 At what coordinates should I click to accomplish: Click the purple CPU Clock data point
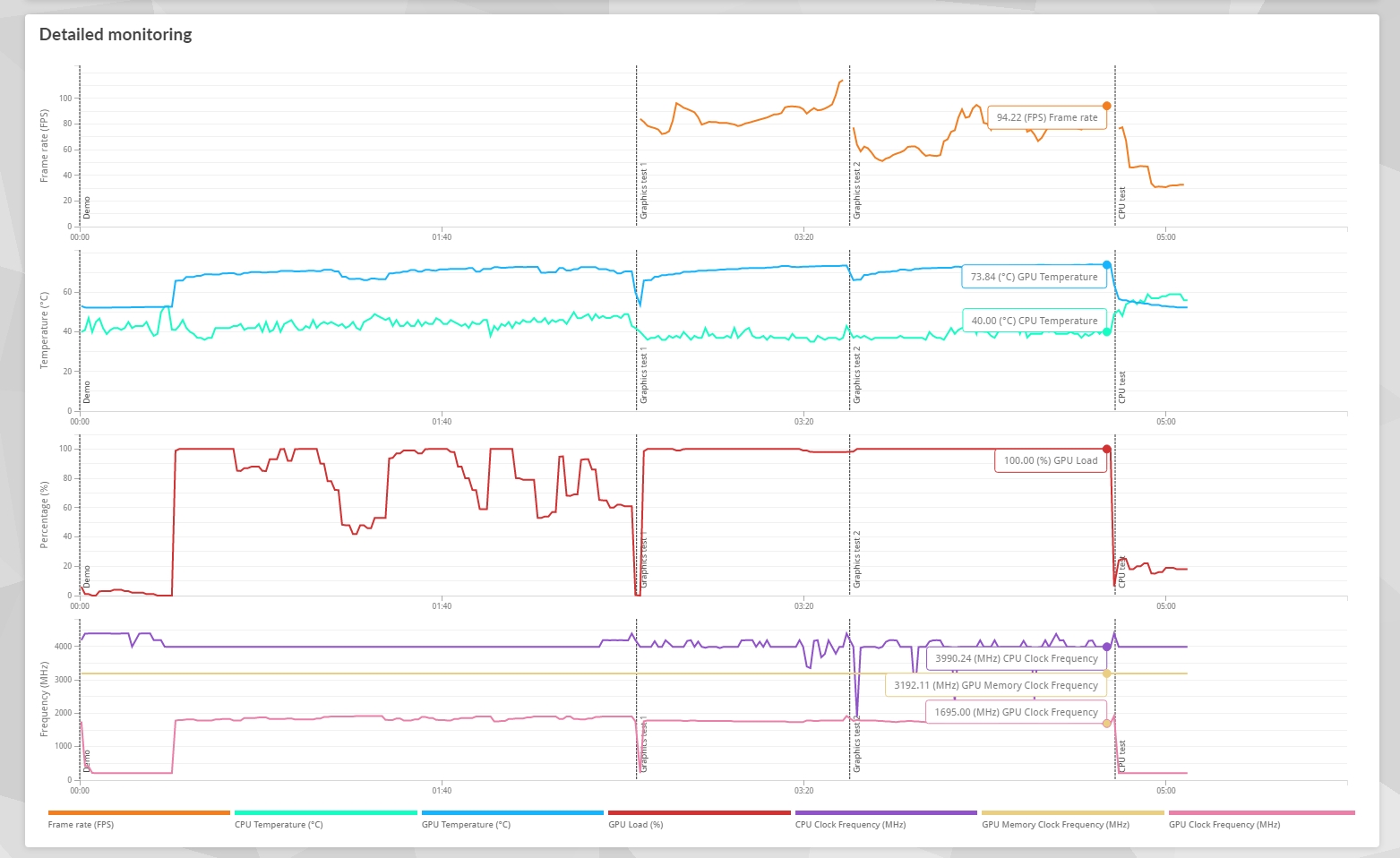point(1107,647)
